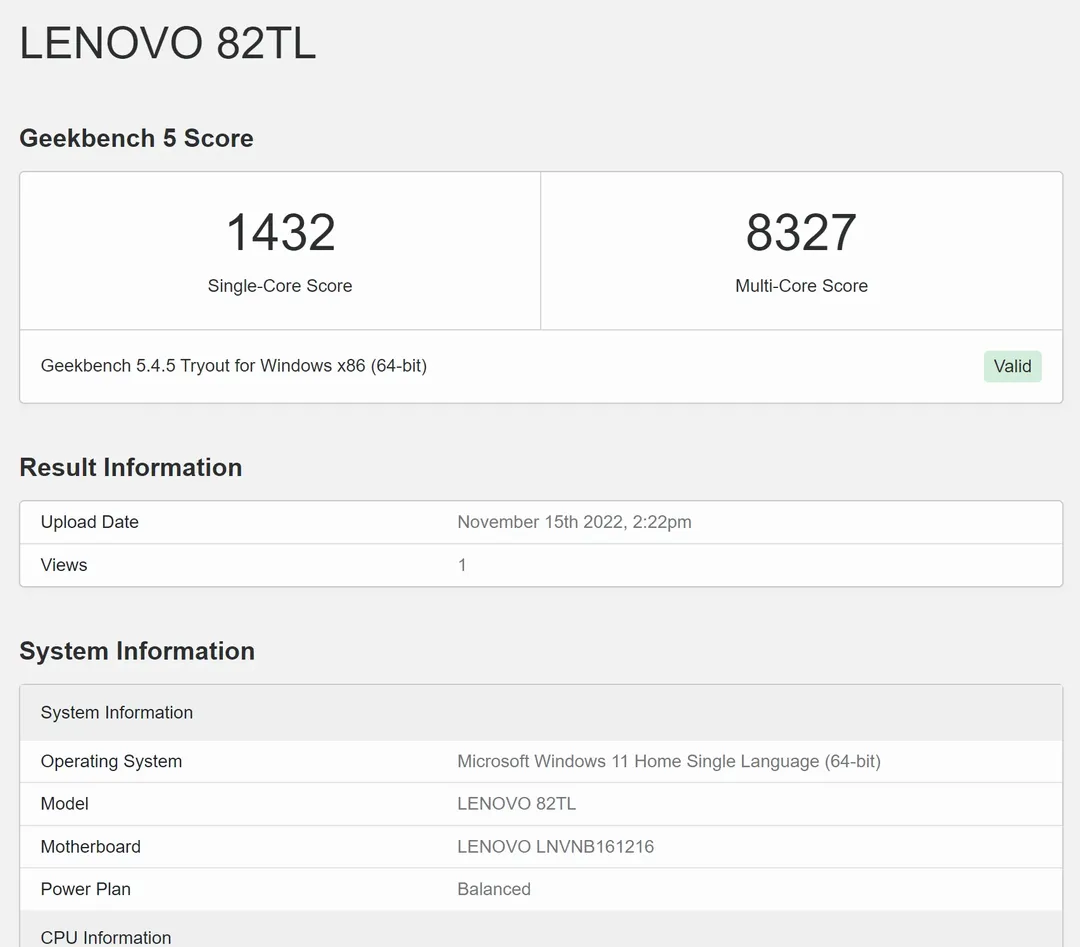Select the LENOVO LNVNB161216 motherboard value

(x=555, y=847)
